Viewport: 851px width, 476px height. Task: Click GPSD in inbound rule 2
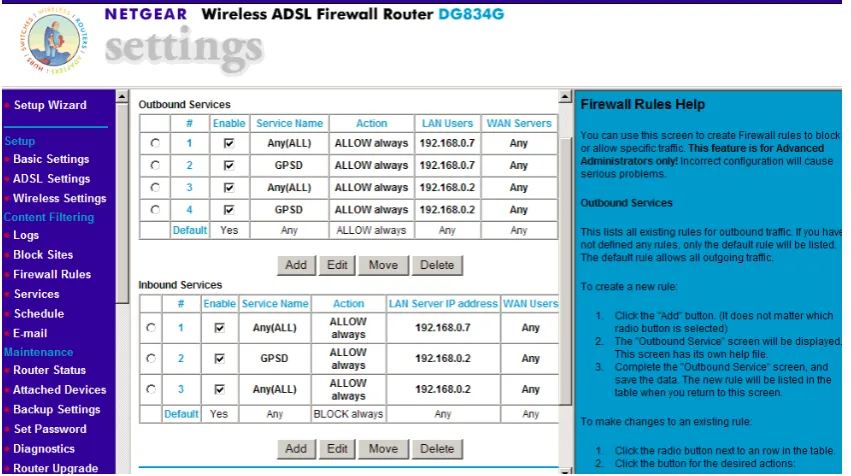click(274, 358)
